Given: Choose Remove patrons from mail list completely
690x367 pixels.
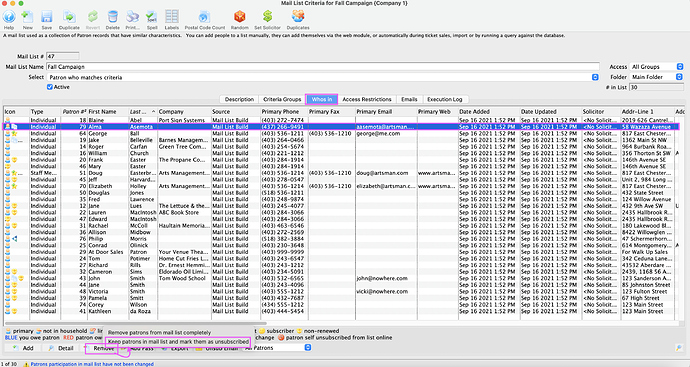Looking at the screenshot, I should pos(159,333).
